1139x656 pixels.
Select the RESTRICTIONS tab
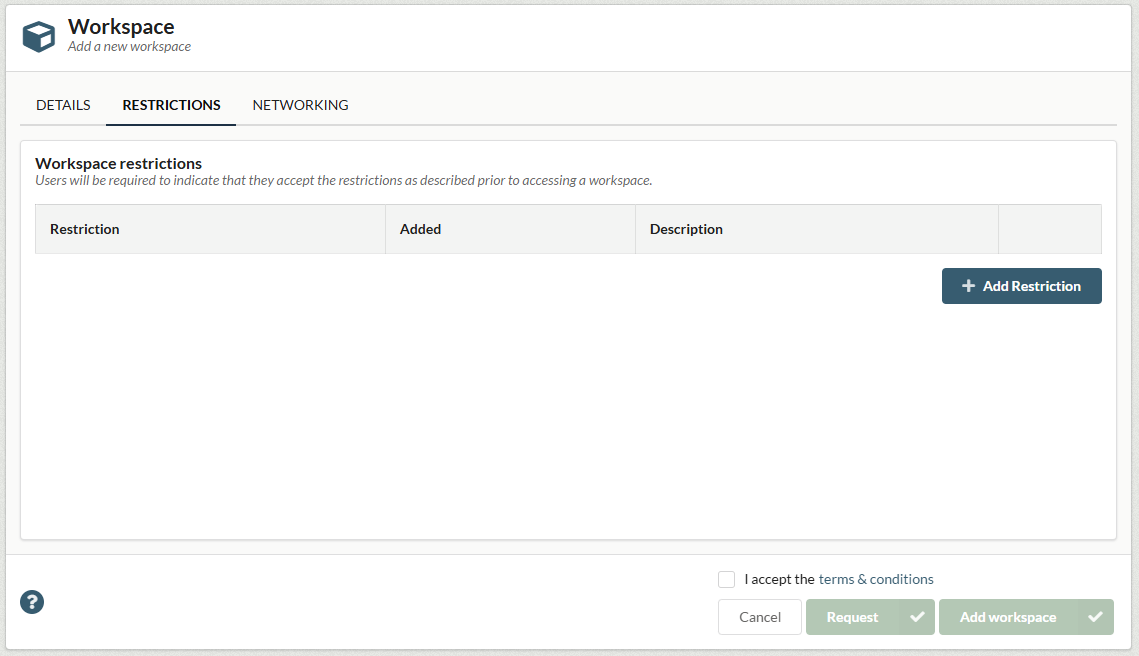[171, 105]
